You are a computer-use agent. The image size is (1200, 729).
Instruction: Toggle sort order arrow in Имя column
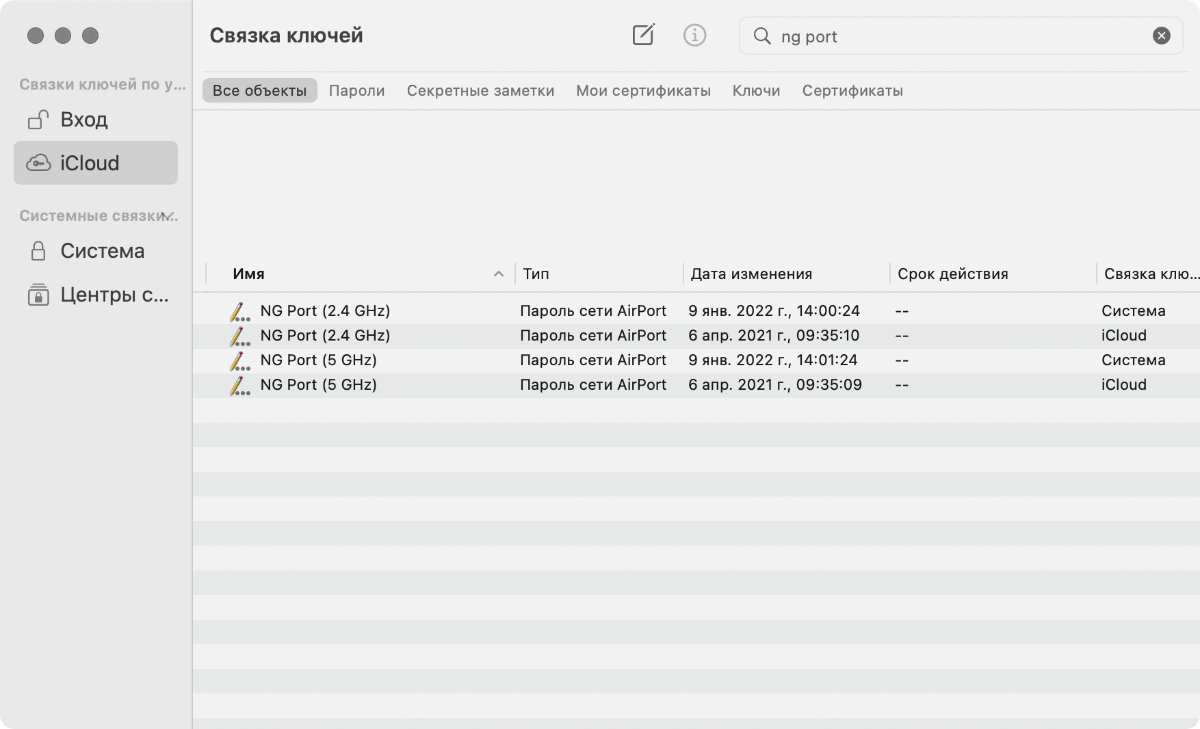[x=498, y=274]
